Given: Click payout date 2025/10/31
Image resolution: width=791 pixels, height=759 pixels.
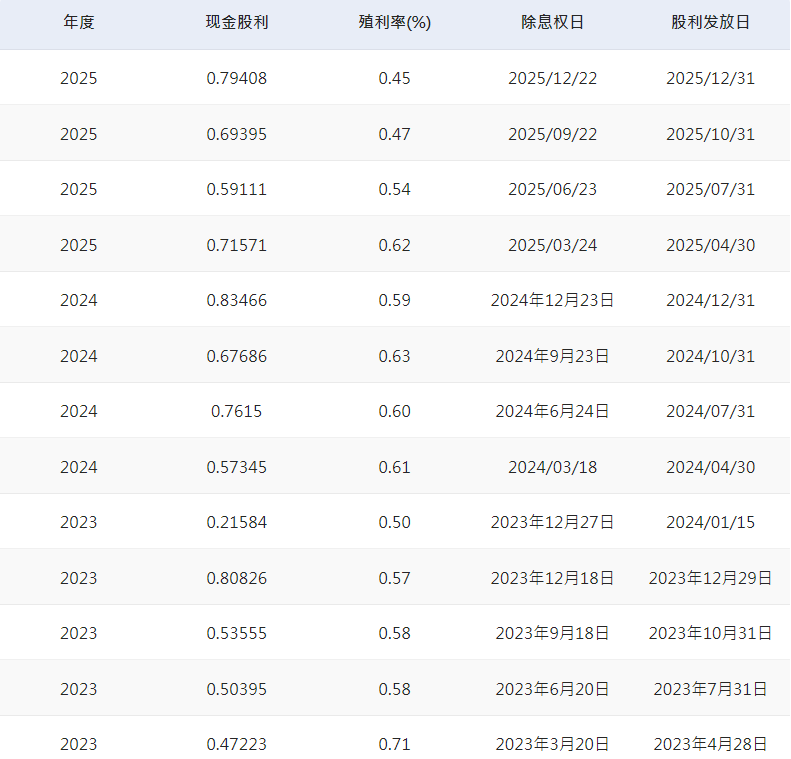Looking at the screenshot, I should tap(710, 134).
